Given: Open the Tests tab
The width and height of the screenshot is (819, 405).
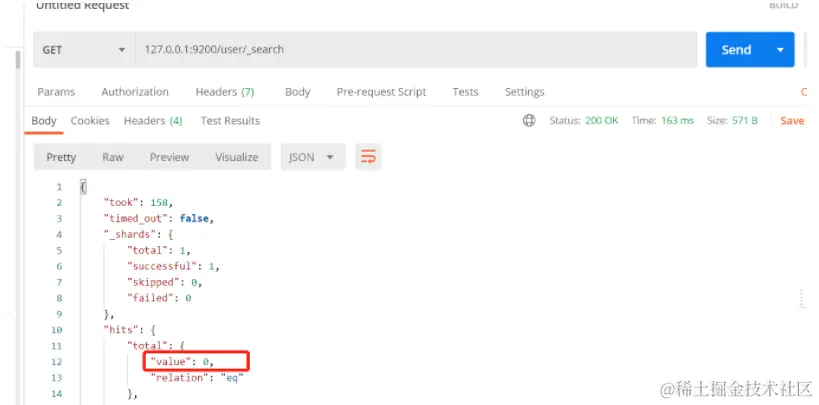Looking at the screenshot, I should click(465, 92).
